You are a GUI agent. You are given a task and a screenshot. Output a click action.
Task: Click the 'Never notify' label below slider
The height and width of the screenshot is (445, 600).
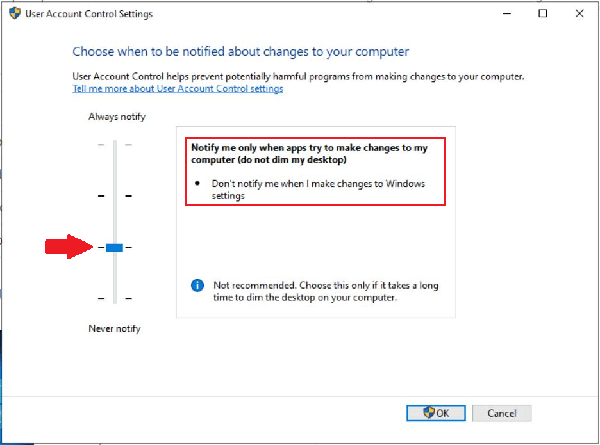point(114,328)
